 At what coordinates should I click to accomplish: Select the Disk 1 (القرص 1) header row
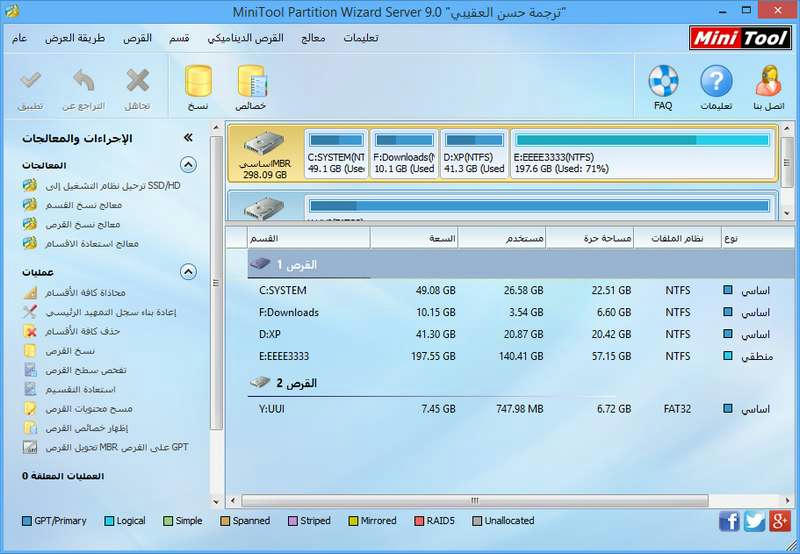[520, 265]
